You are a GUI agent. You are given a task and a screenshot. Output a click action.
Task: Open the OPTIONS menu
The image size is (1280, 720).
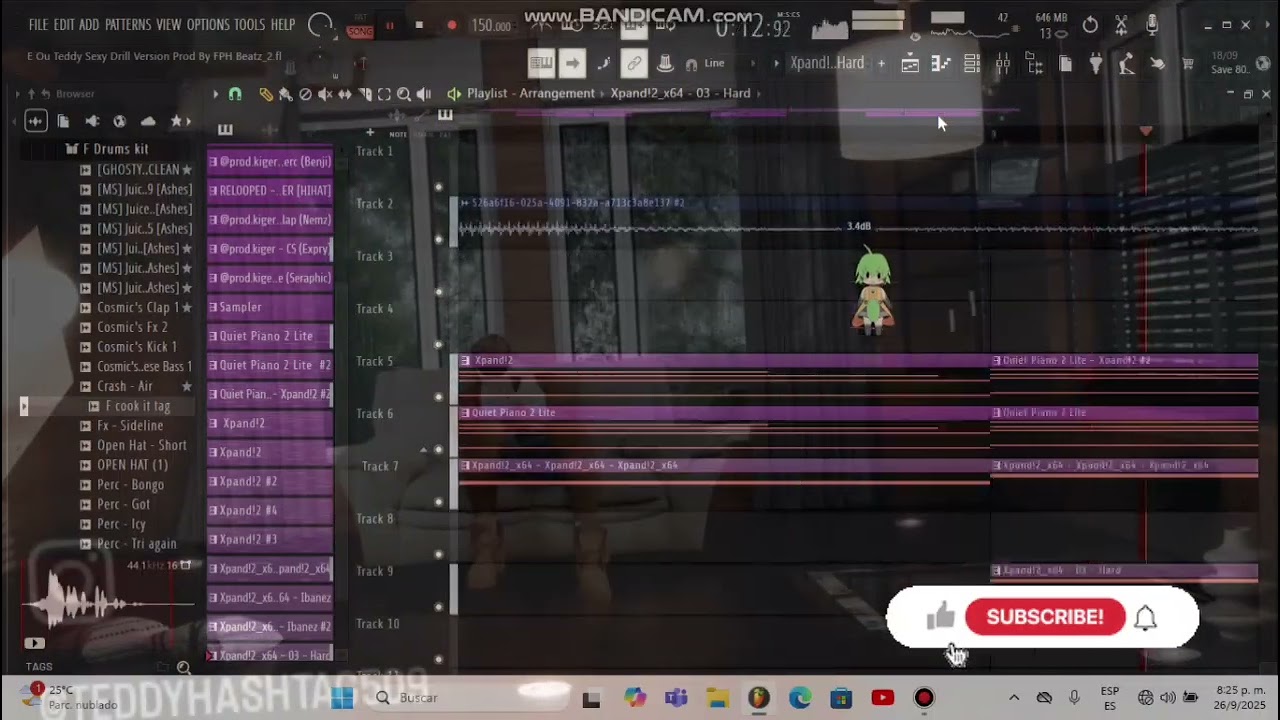click(208, 24)
